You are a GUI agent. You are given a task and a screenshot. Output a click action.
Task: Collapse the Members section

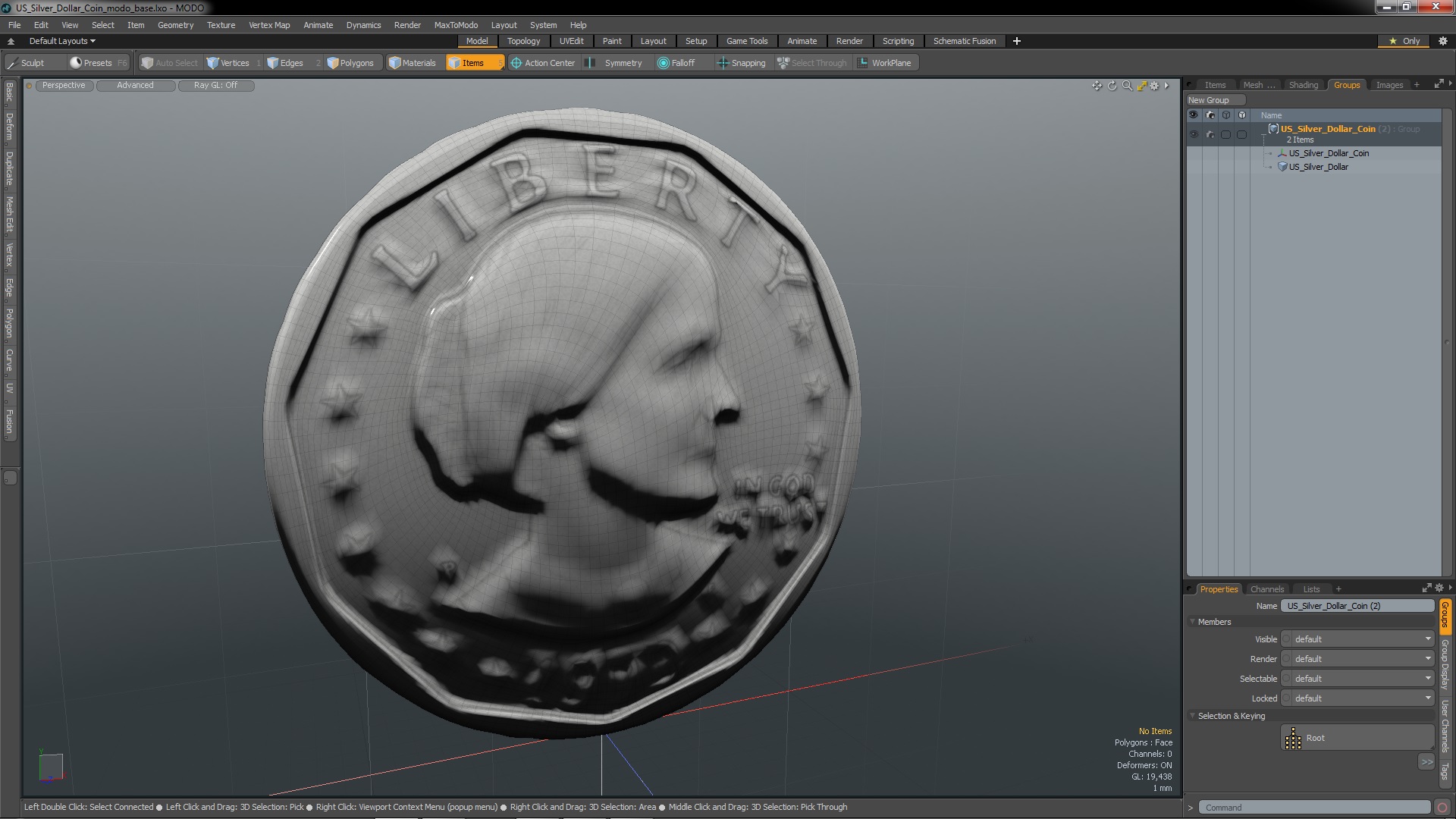tap(1193, 622)
